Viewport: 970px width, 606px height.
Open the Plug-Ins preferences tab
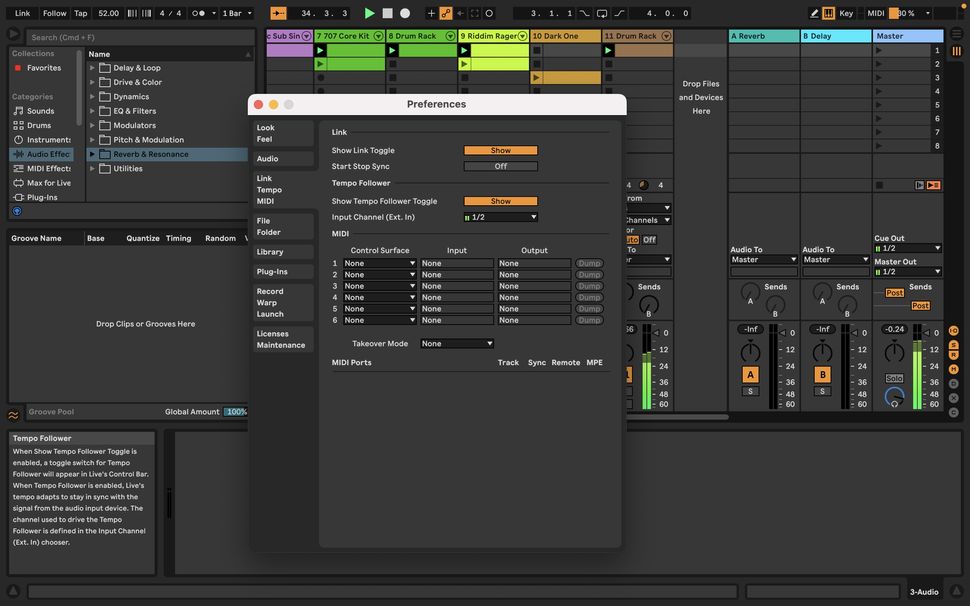[x=270, y=271]
